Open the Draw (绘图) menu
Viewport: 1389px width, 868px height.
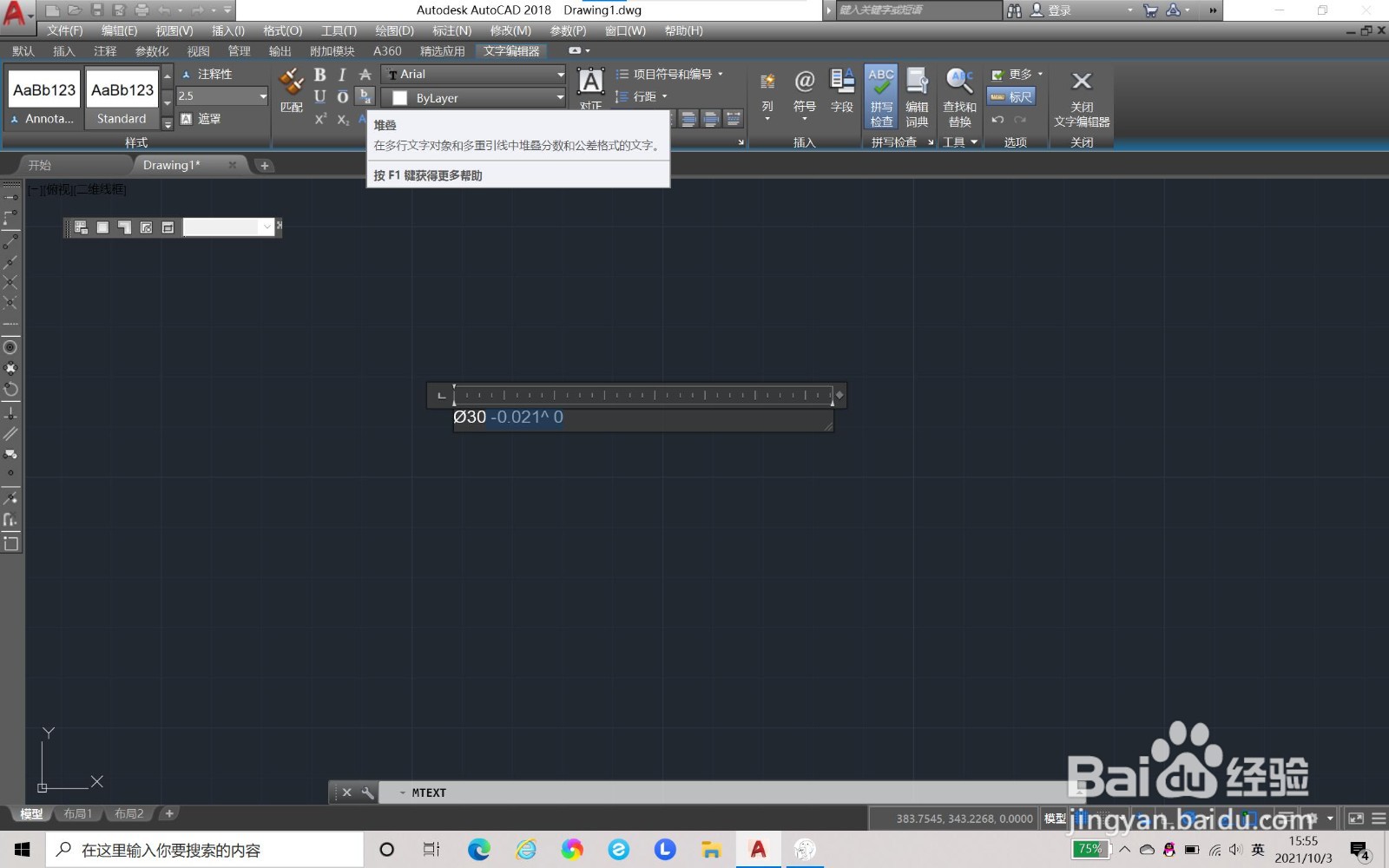point(394,30)
